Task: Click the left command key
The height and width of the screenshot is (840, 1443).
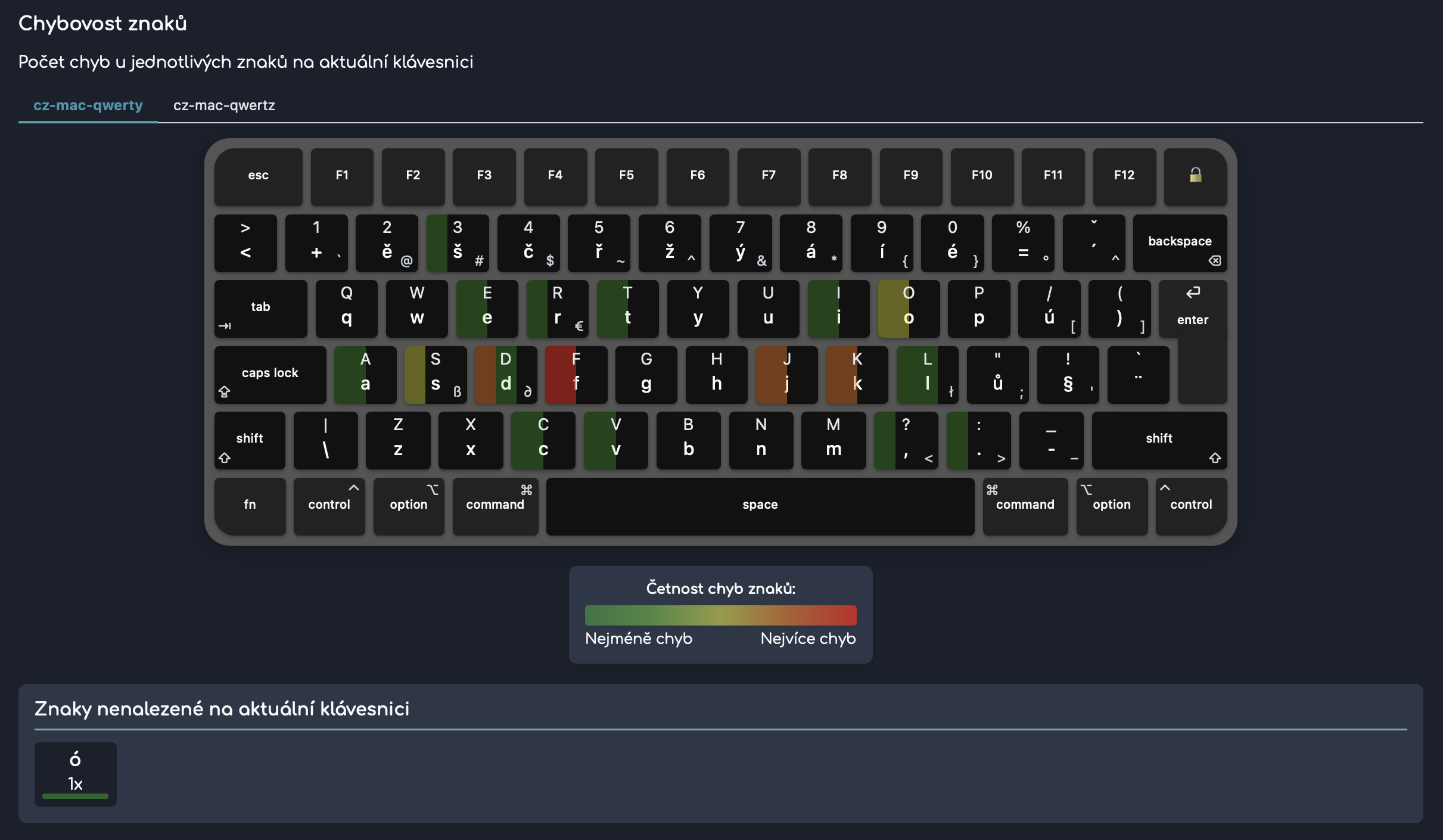Action: 495,505
